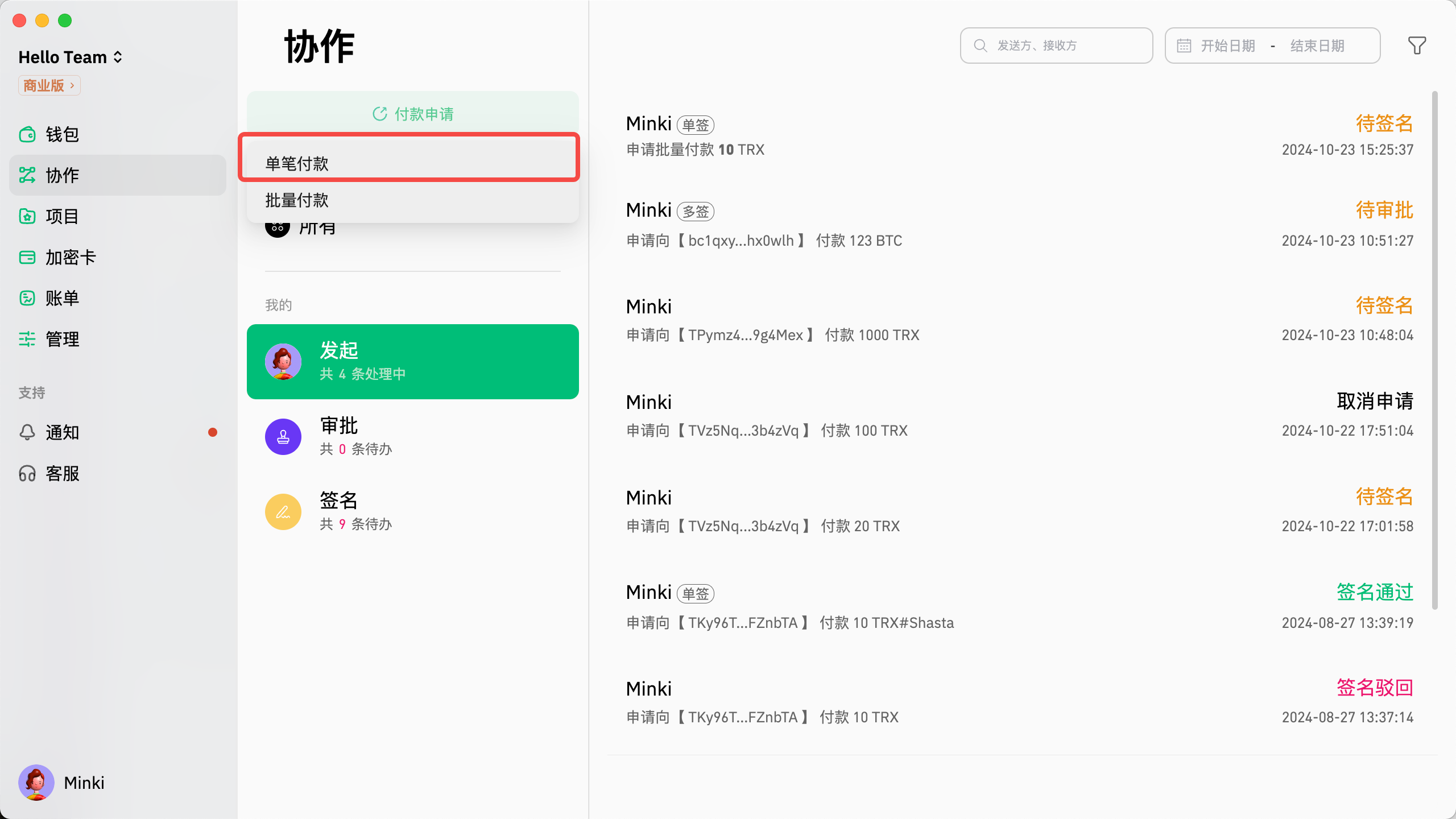Open the start date picker field
Viewport: 1456px width, 819px height.
tap(1227, 45)
